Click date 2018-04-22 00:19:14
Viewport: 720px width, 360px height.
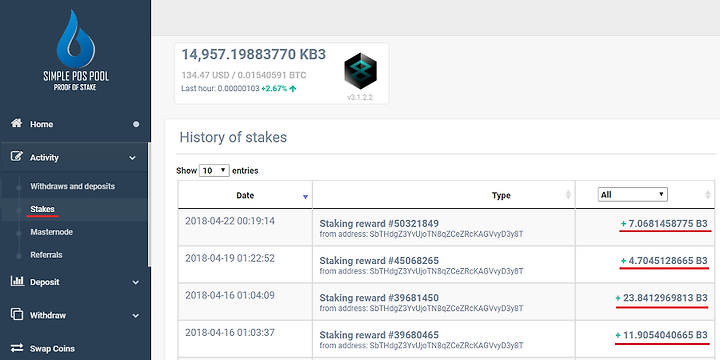(230, 221)
